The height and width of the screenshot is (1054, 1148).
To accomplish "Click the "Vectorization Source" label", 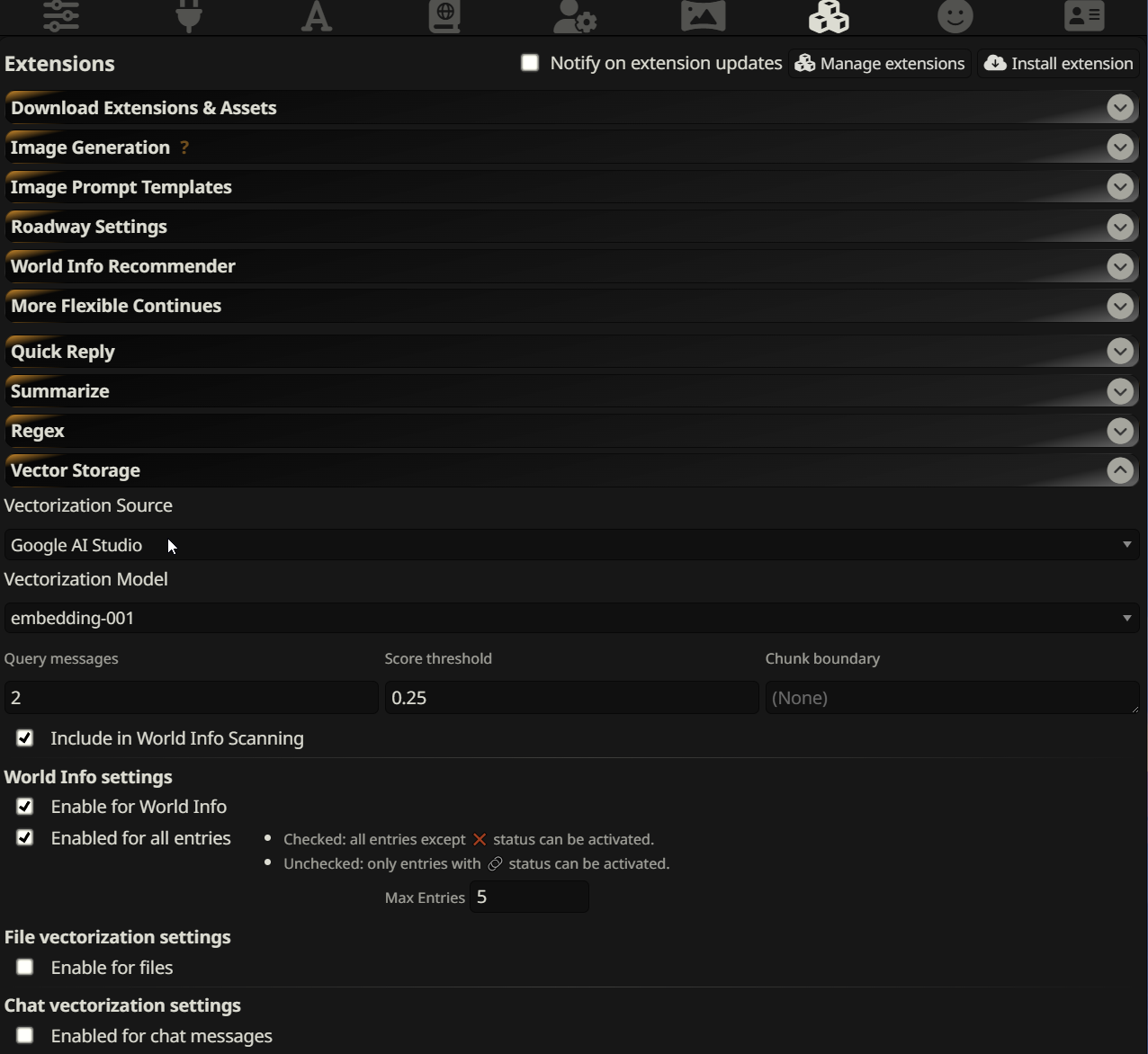I will click(88, 505).
